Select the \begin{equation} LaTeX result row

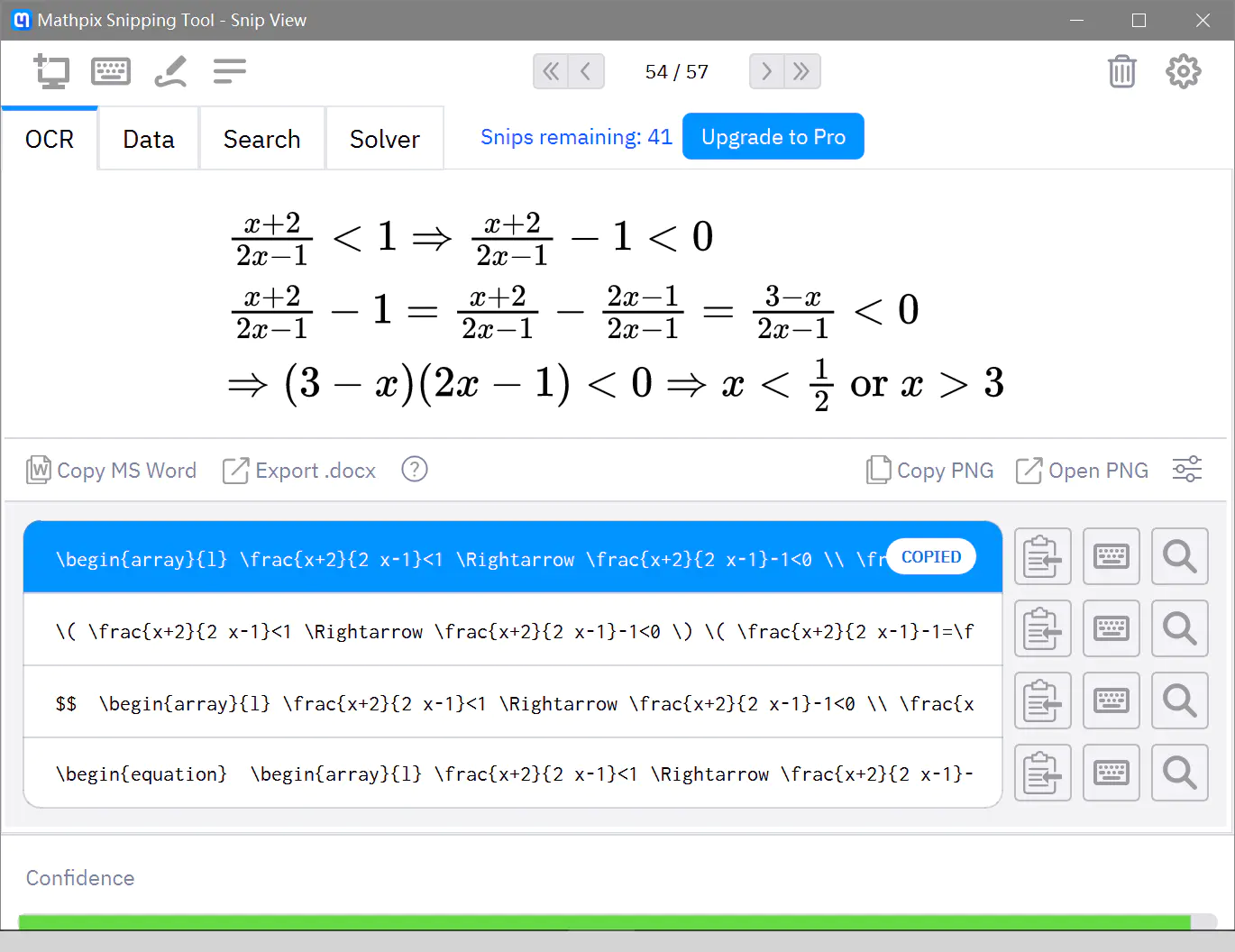pos(513,773)
